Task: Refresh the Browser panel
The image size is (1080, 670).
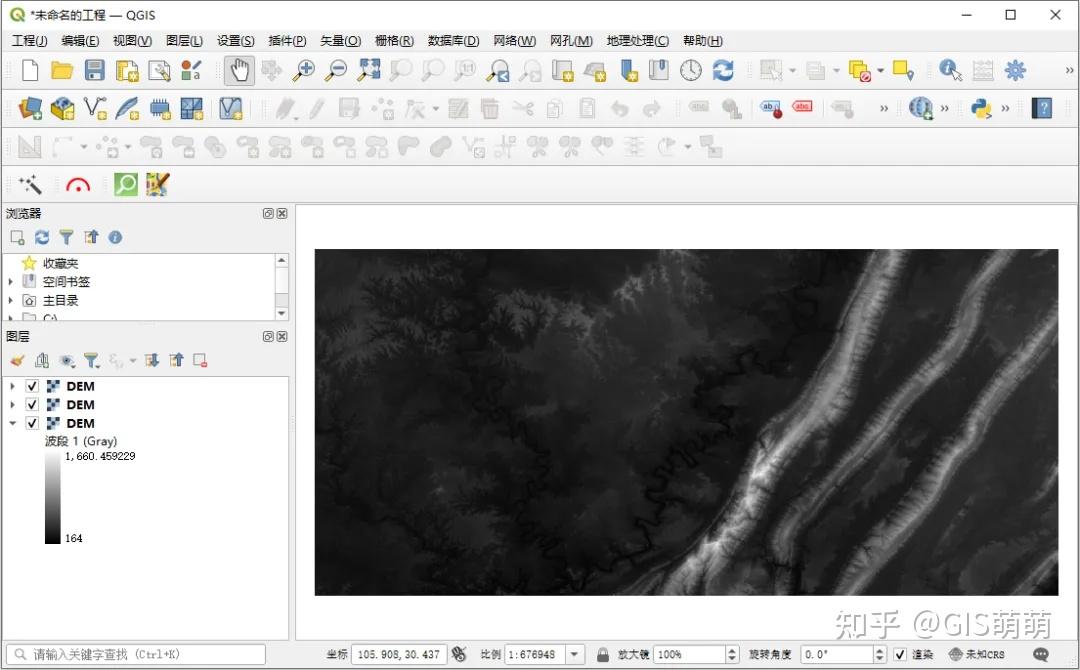Action: tap(42, 237)
